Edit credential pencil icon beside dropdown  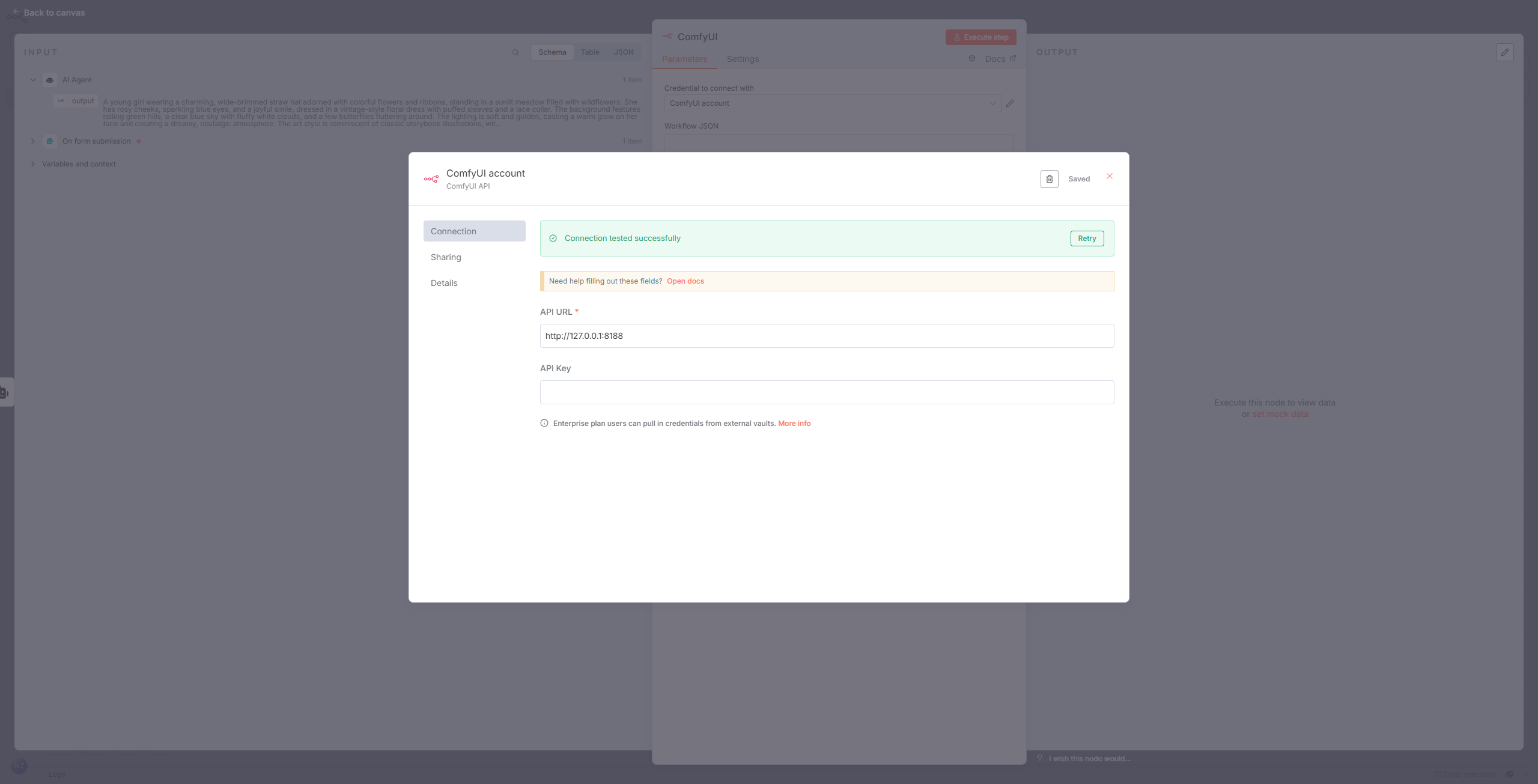pos(1010,103)
